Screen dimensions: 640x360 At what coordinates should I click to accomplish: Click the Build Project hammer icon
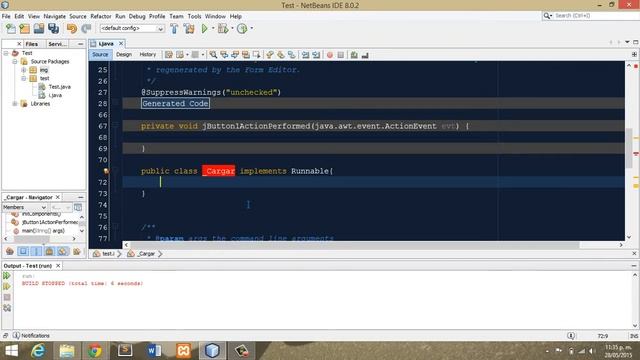(x=174, y=28)
